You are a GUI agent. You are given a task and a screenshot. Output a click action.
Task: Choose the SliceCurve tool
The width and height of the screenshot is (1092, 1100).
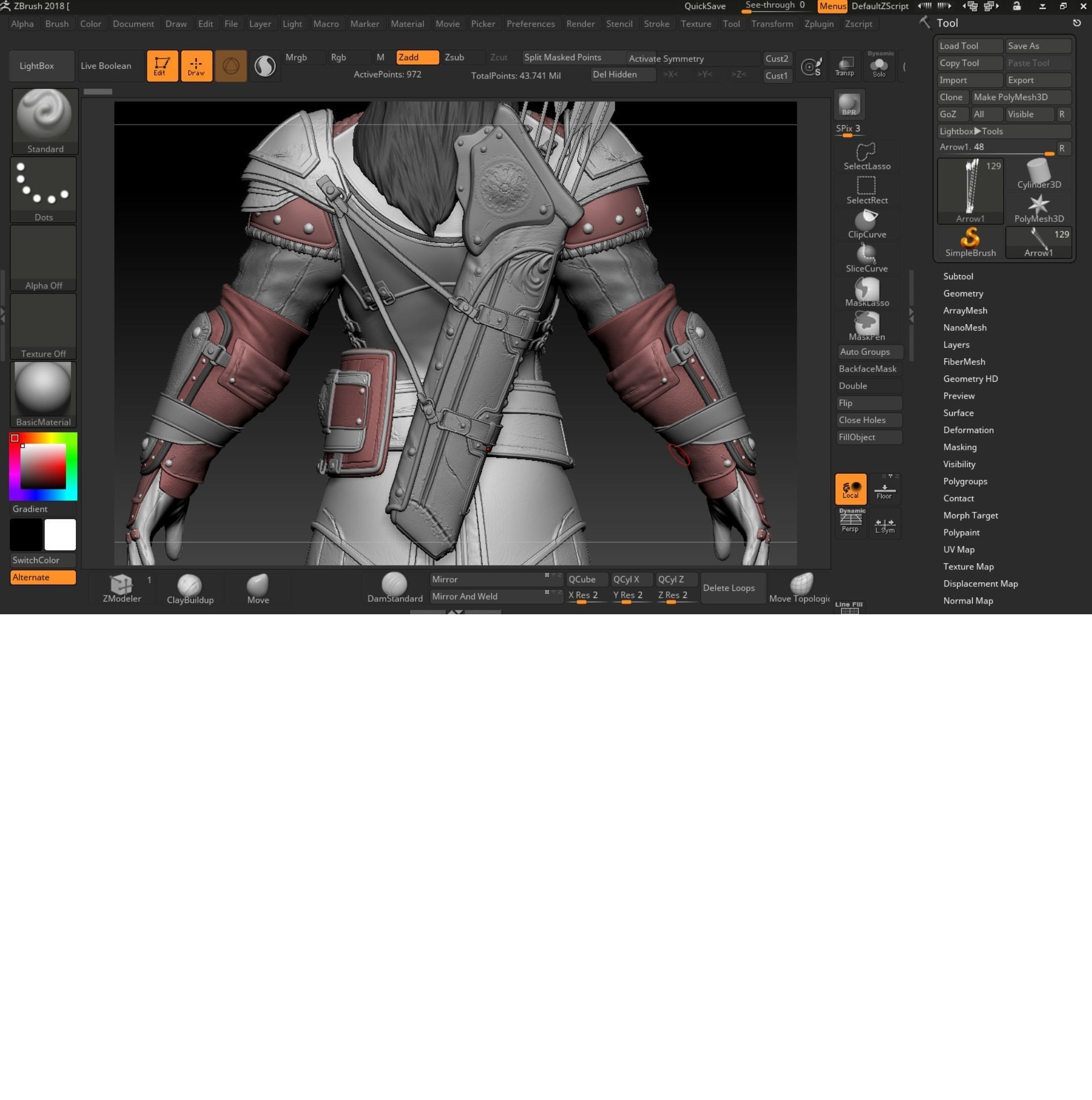pos(866,257)
